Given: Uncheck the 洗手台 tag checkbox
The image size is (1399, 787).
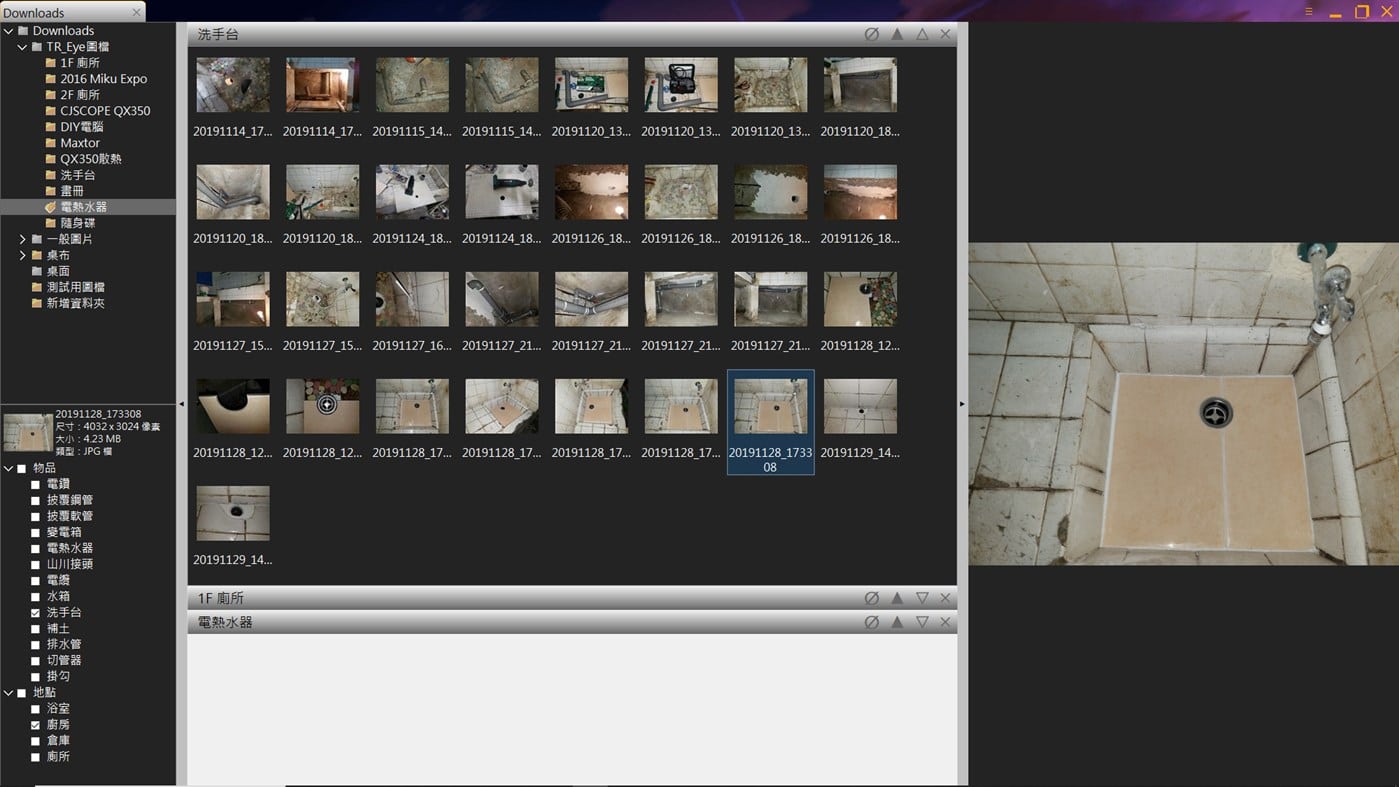Looking at the screenshot, I should tap(36, 613).
